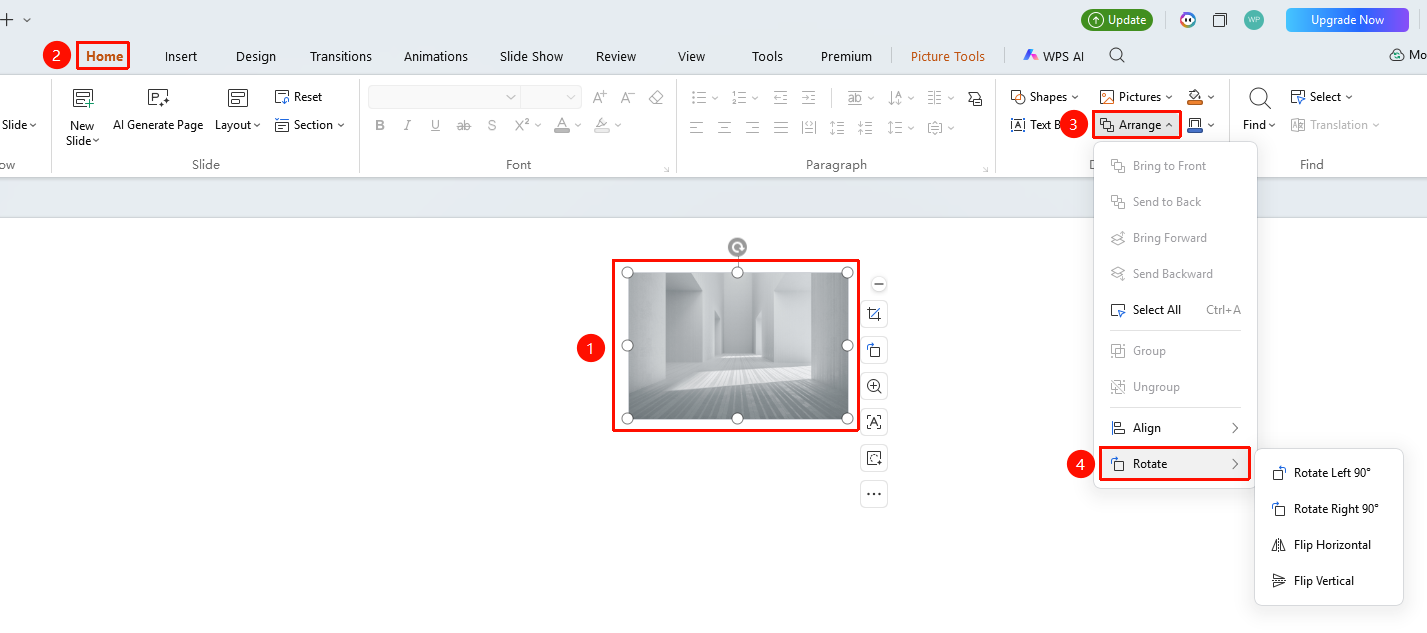Open the three-dots more options beside the picture
This screenshot has width=1427, height=633.
(874, 494)
